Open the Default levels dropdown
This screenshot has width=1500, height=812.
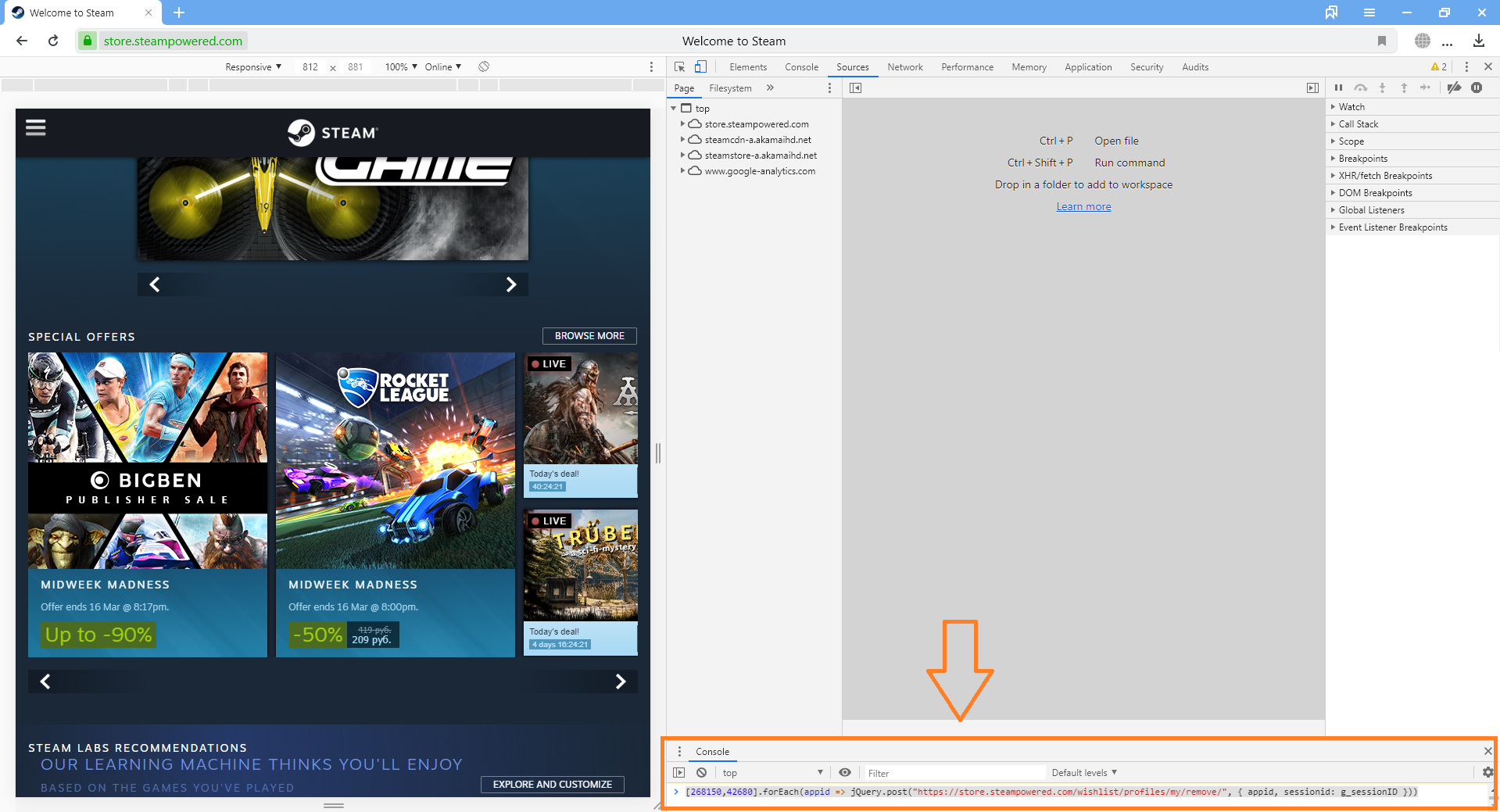(1084, 772)
